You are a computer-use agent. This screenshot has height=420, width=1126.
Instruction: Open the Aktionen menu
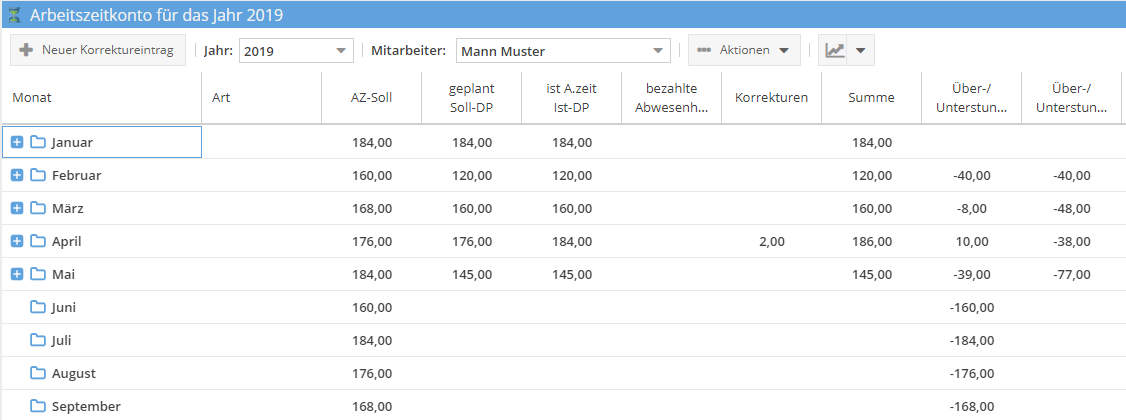click(744, 50)
